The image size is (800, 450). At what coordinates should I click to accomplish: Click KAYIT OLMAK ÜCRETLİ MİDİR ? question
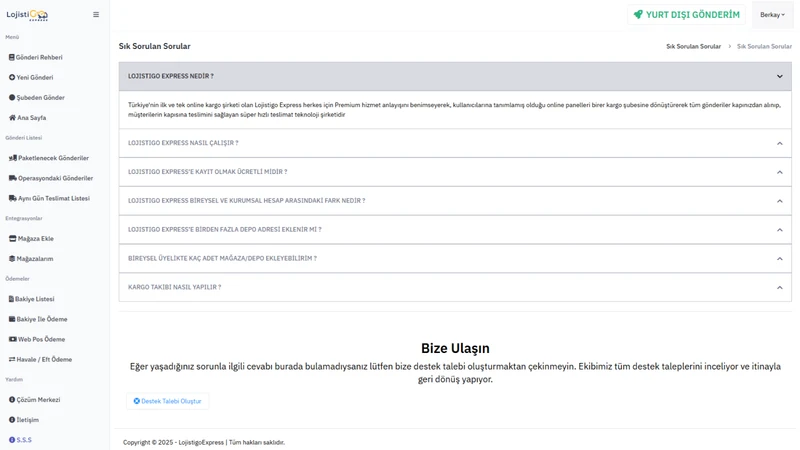(x=207, y=172)
